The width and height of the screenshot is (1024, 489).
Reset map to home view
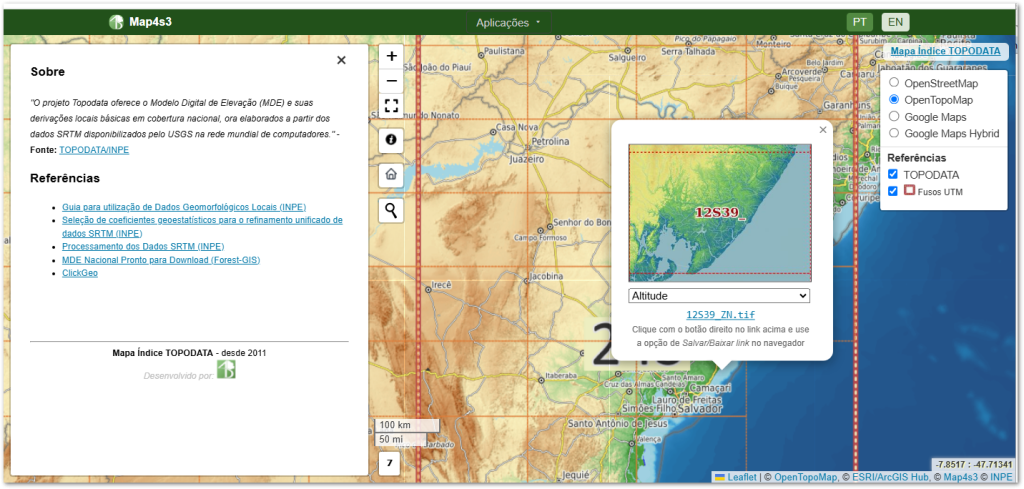[x=391, y=174]
